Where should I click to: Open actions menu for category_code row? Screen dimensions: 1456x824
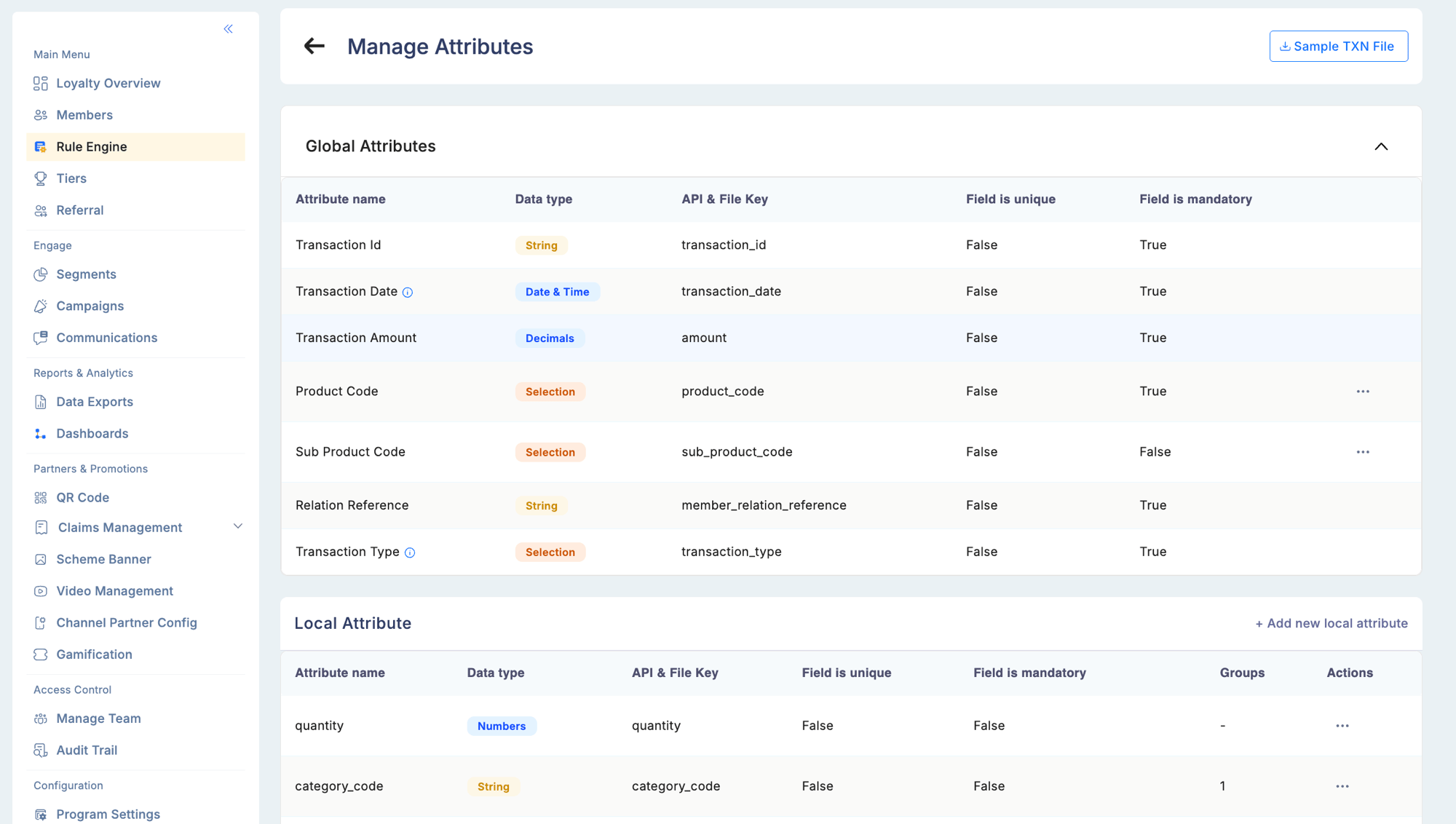(1342, 786)
